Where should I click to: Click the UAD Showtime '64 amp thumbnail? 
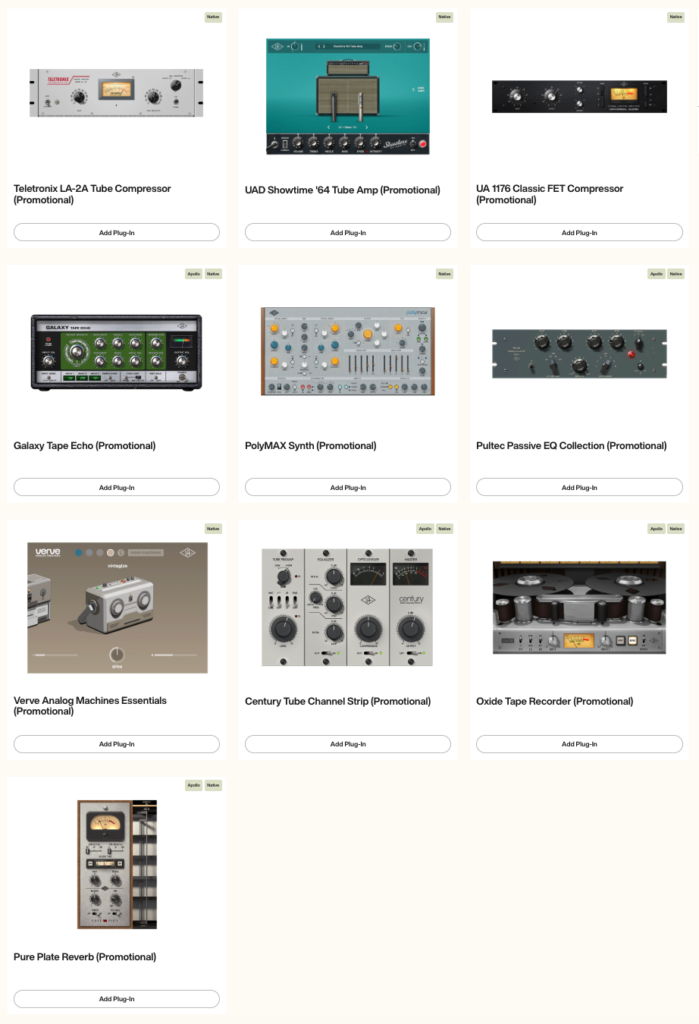click(x=348, y=96)
